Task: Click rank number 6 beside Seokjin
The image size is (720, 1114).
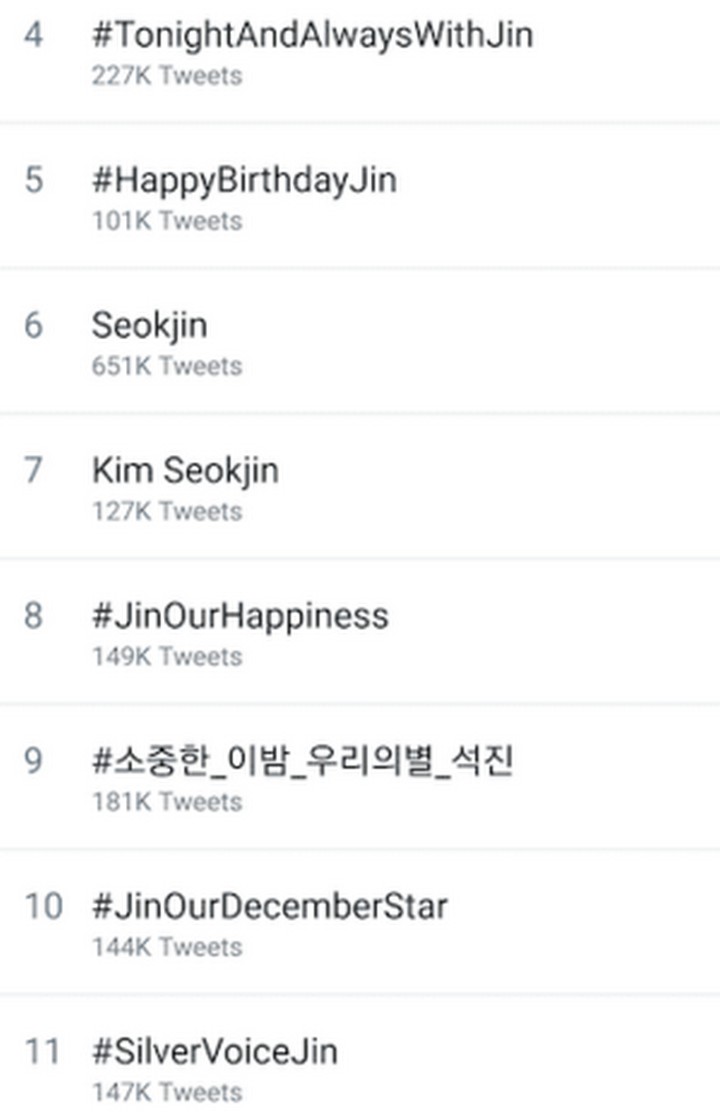Action: pyautogui.click(x=37, y=325)
